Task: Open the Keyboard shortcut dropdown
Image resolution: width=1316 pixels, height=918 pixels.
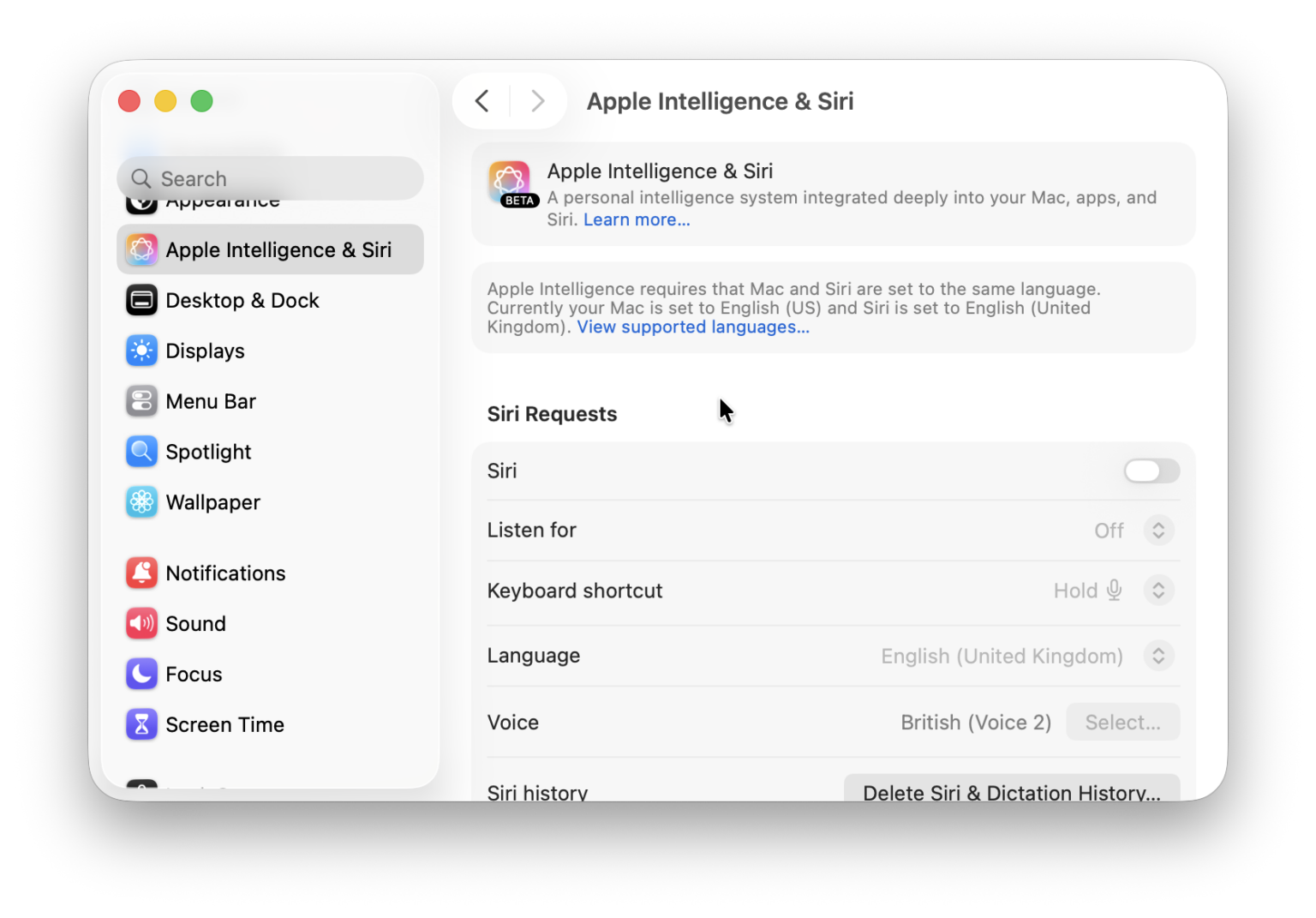Action: click(x=1158, y=591)
